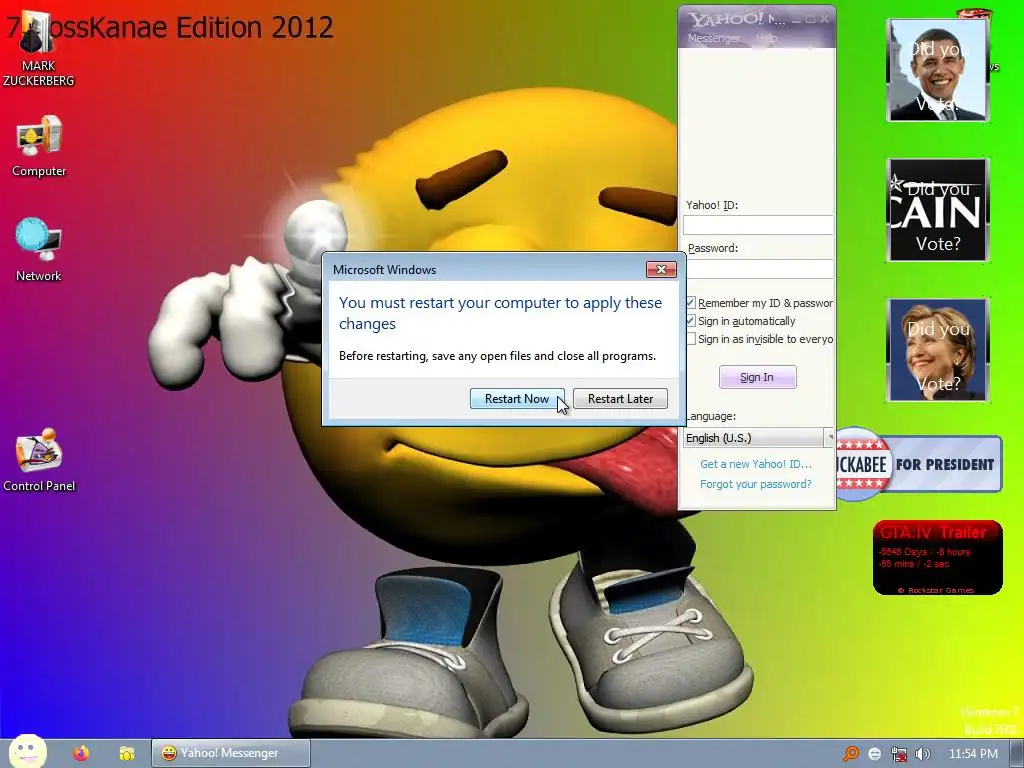The width and height of the screenshot is (1024, 768).
Task: Click the Obama Did you Vote gadget
Action: [x=938, y=70]
